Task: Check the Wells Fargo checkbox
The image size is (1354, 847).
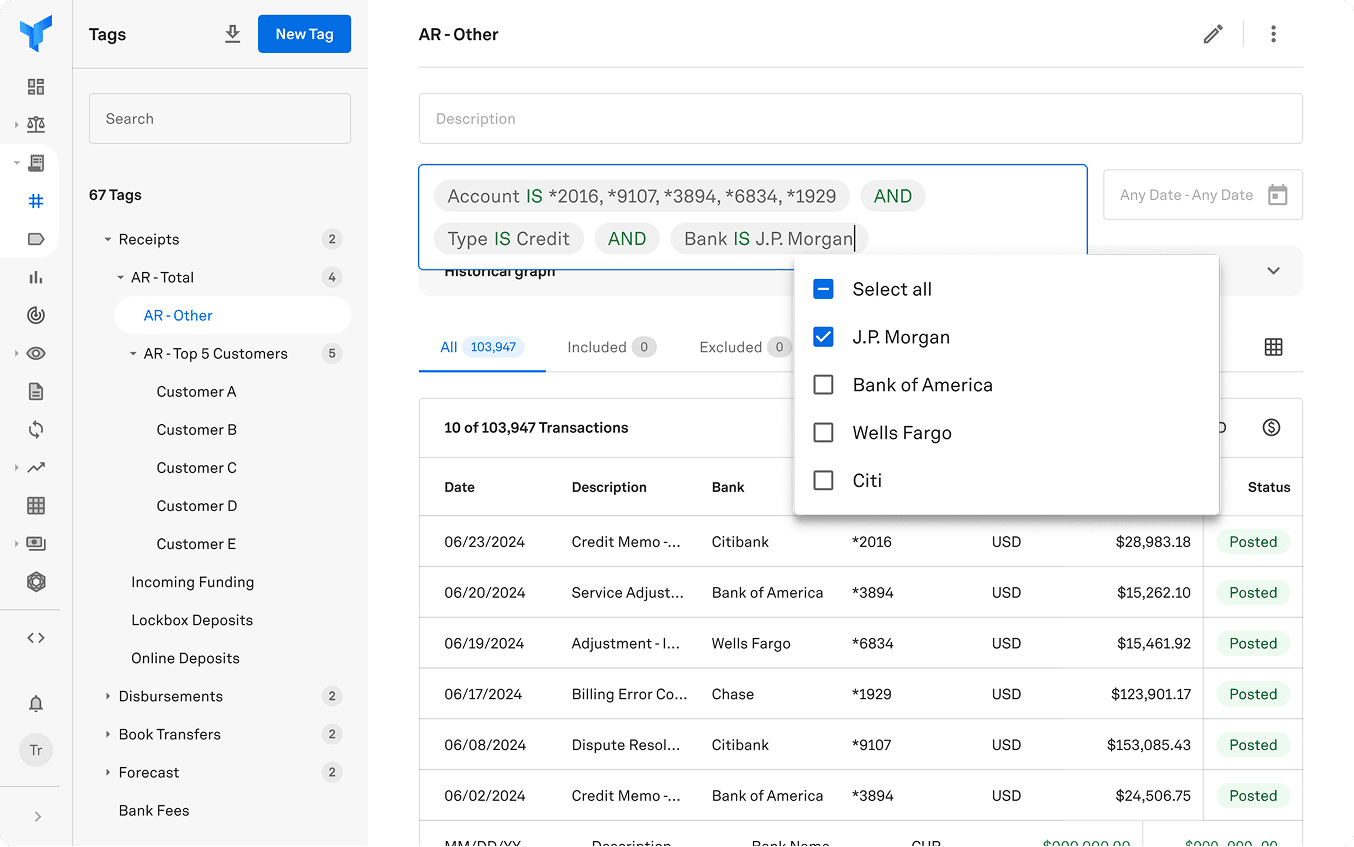Action: click(x=823, y=433)
